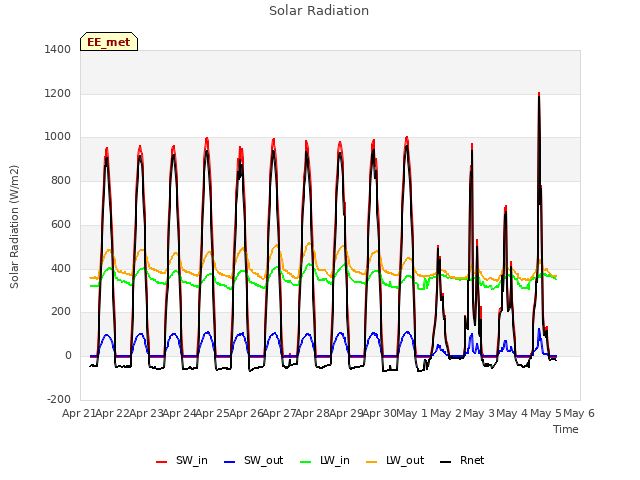Image resolution: width=640 pixels, height=480 pixels.
Task: Click the SW_in peak on Apr 25
Action: 207,138
